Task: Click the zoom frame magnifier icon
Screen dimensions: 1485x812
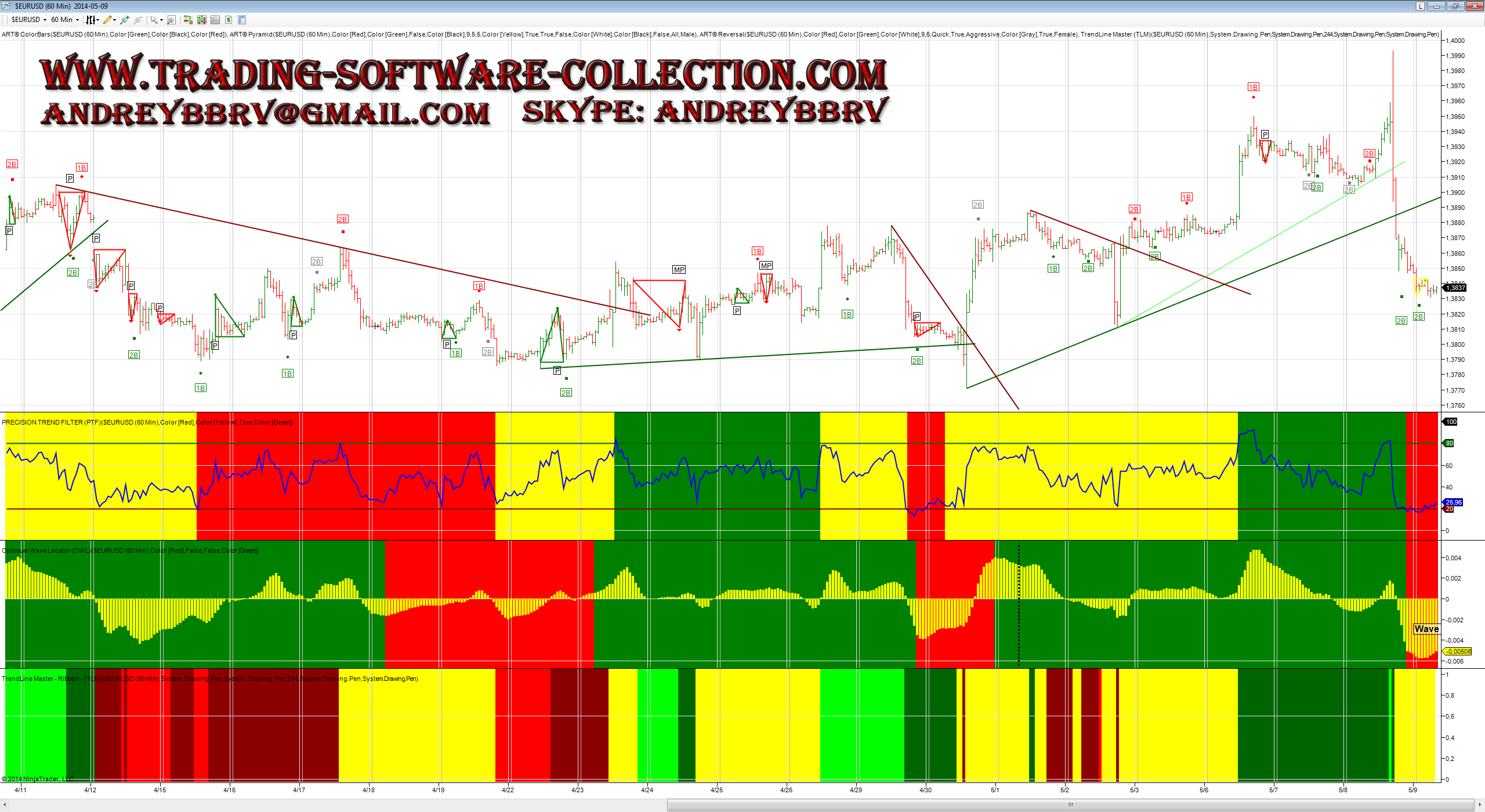Action: tap(171, 20)
